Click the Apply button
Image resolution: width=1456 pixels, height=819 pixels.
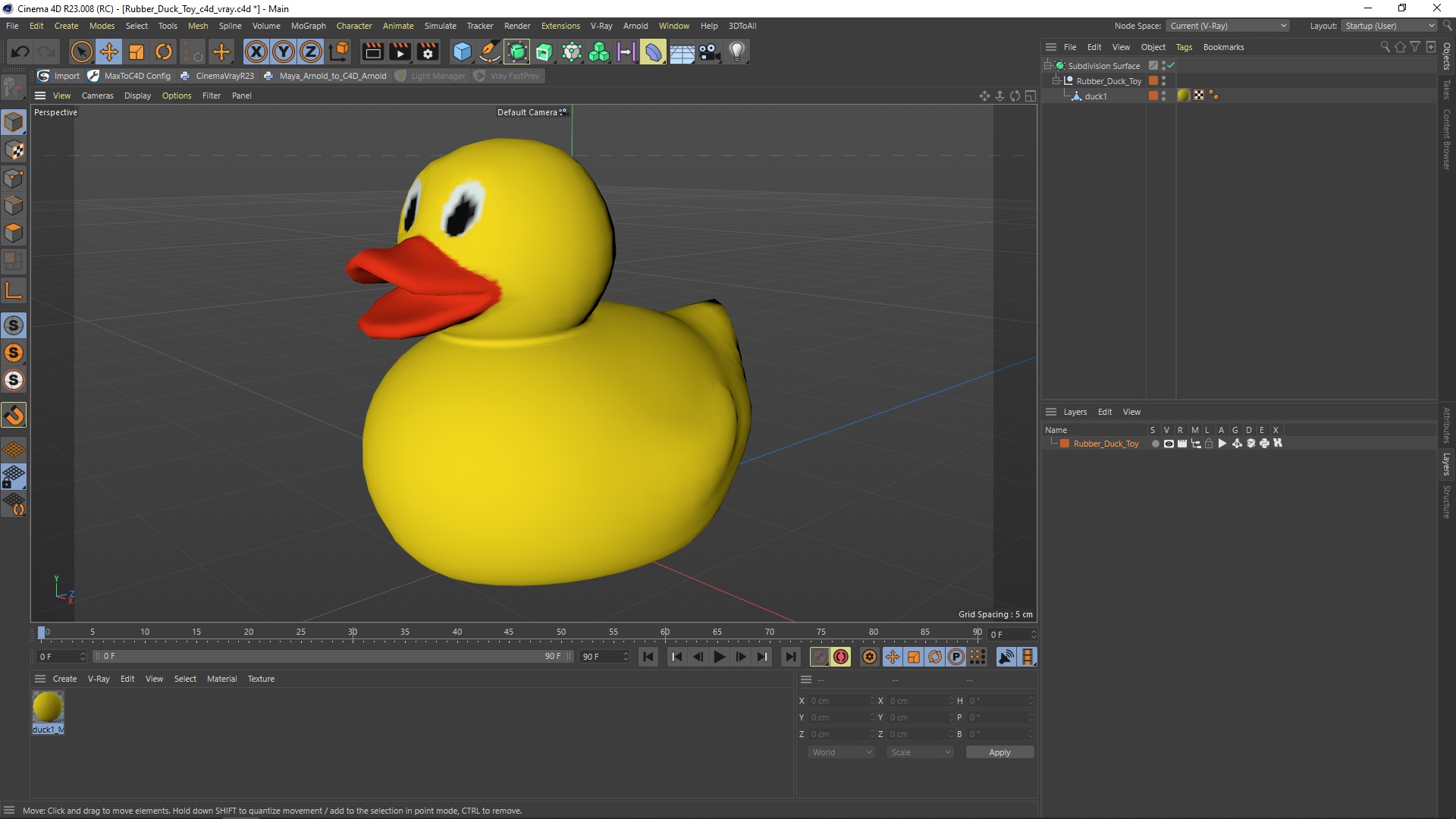[999, 752]
